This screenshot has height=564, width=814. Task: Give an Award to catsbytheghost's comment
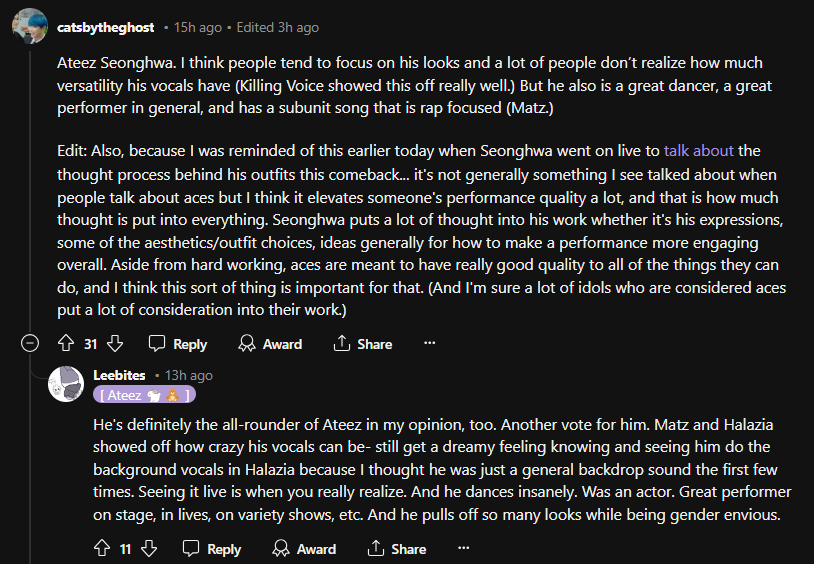pos(270,343)
